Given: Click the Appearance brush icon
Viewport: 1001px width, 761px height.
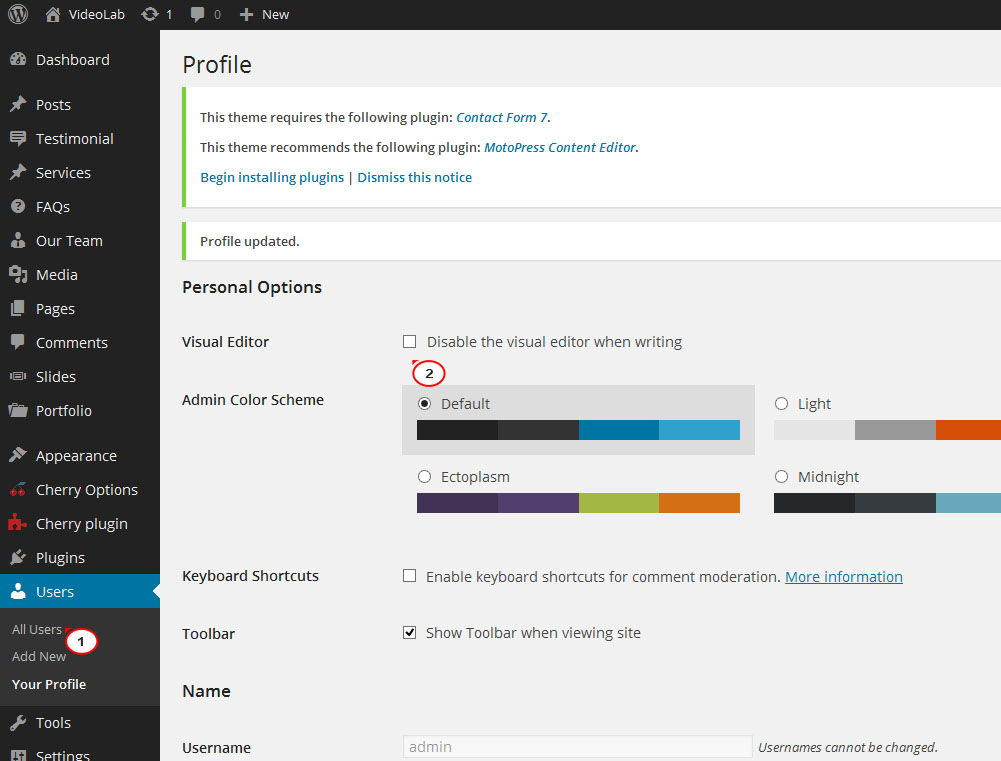Looking at the screenshot, I should [x=18, y=455].
